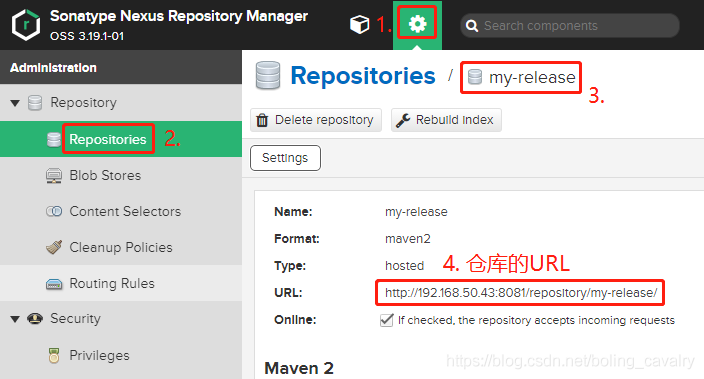Viewport: 704px width, 379px height.
Task: Collapse the Security tree section
Action: pos(15,319)
